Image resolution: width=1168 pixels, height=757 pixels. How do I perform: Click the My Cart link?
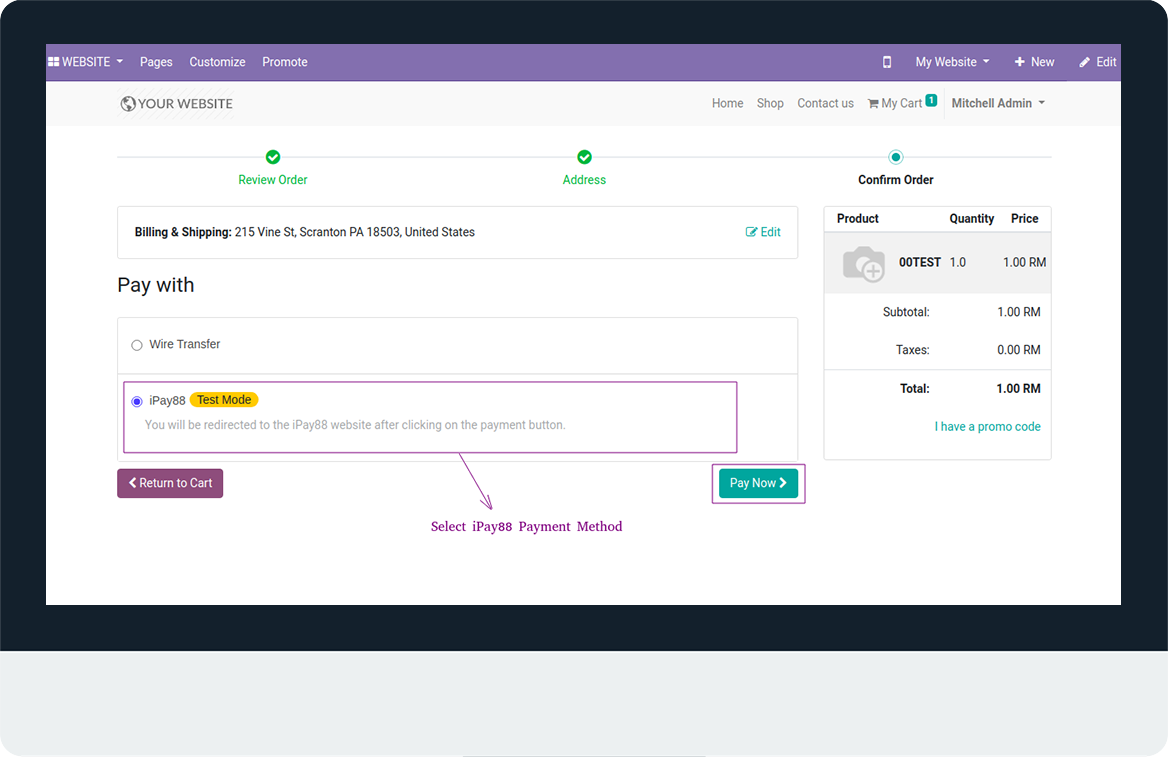coord(901,104)
